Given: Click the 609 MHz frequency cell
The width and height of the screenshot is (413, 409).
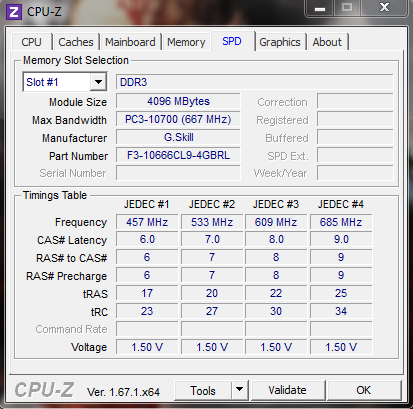Looking at the screenshot, I should 276,222.
